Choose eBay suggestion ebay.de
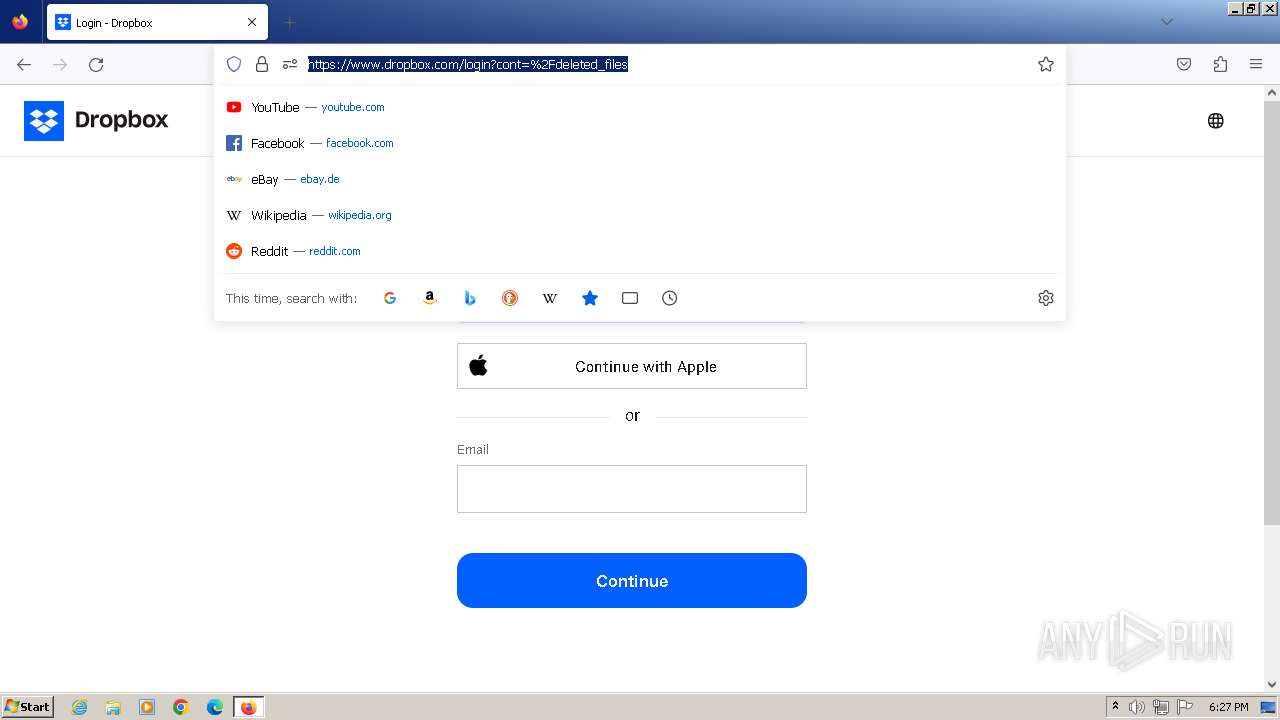 coord(640,179)
